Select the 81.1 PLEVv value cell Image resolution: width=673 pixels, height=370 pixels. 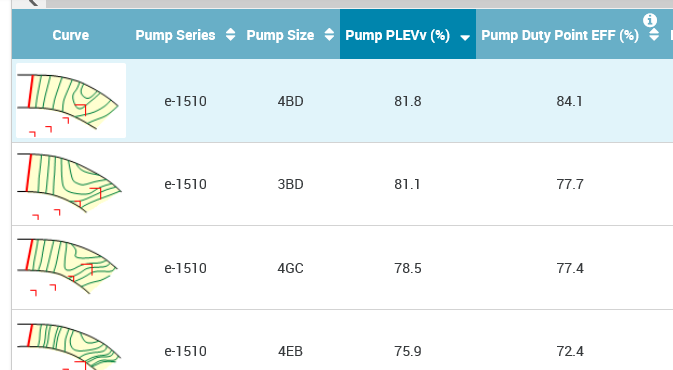coord(407,184)
